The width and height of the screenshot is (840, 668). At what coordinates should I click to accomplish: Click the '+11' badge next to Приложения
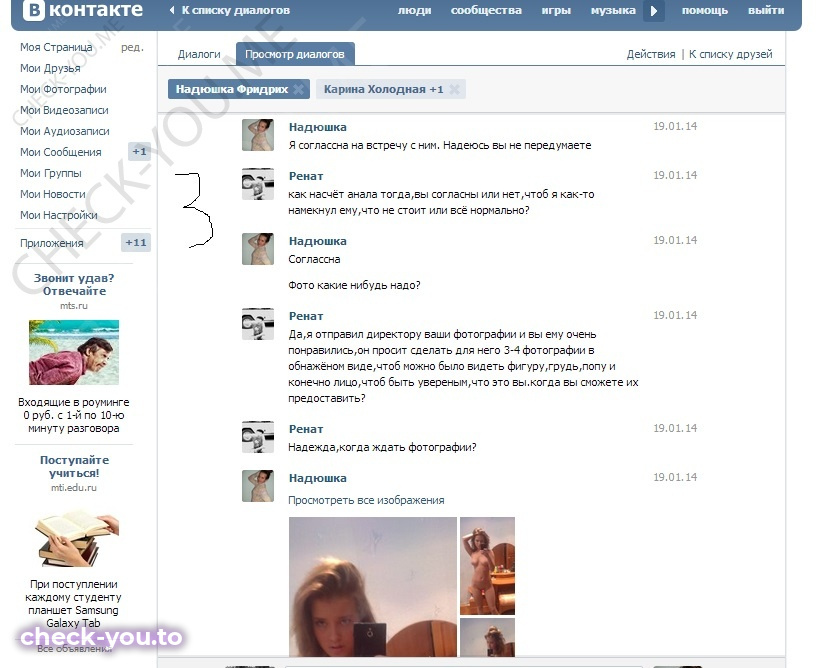tap(136, 243)
